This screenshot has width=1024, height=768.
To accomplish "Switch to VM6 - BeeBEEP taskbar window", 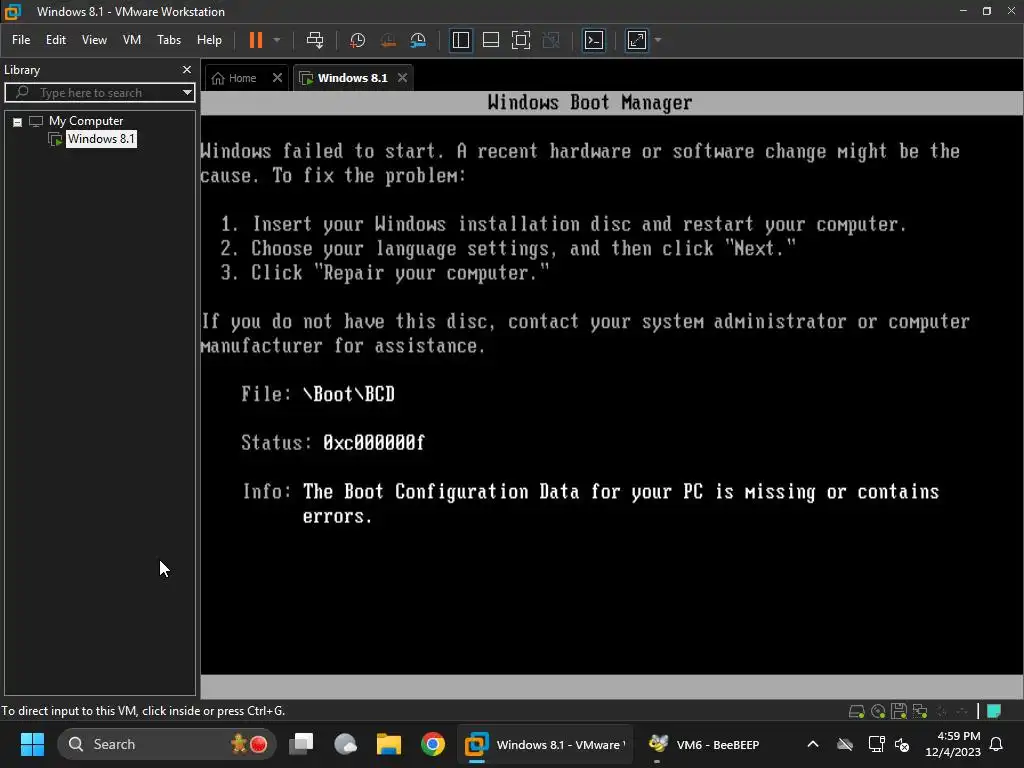I will (x=705, y=744).
